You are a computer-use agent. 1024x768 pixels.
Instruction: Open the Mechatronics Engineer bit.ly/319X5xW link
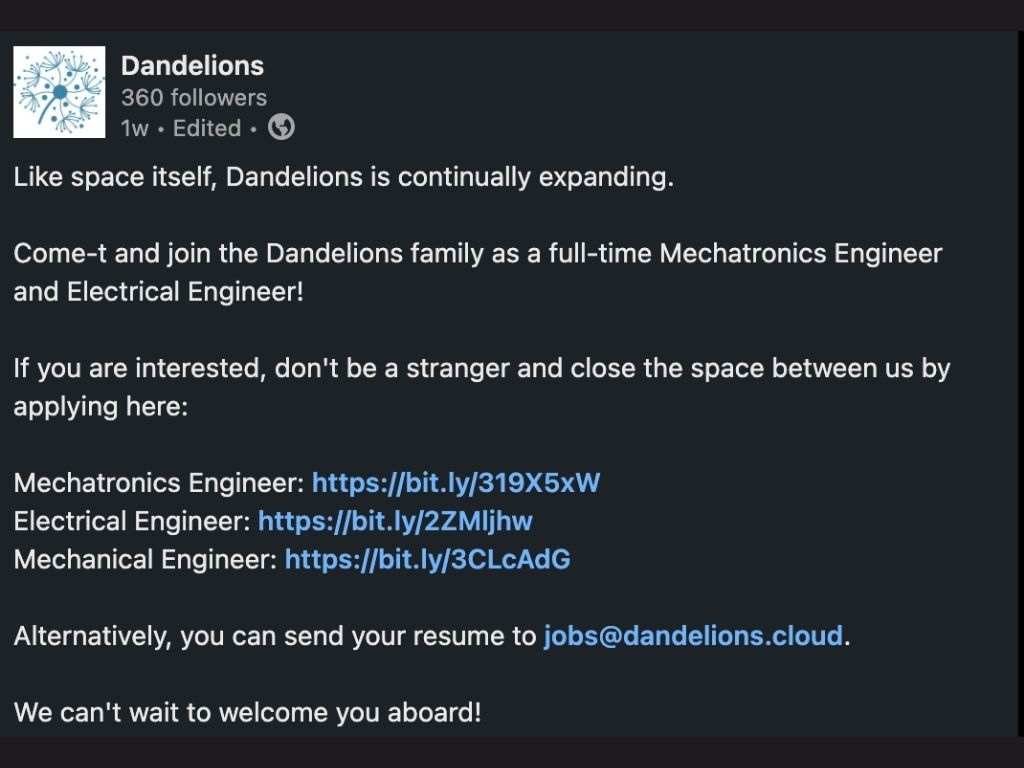coord(456,483)
